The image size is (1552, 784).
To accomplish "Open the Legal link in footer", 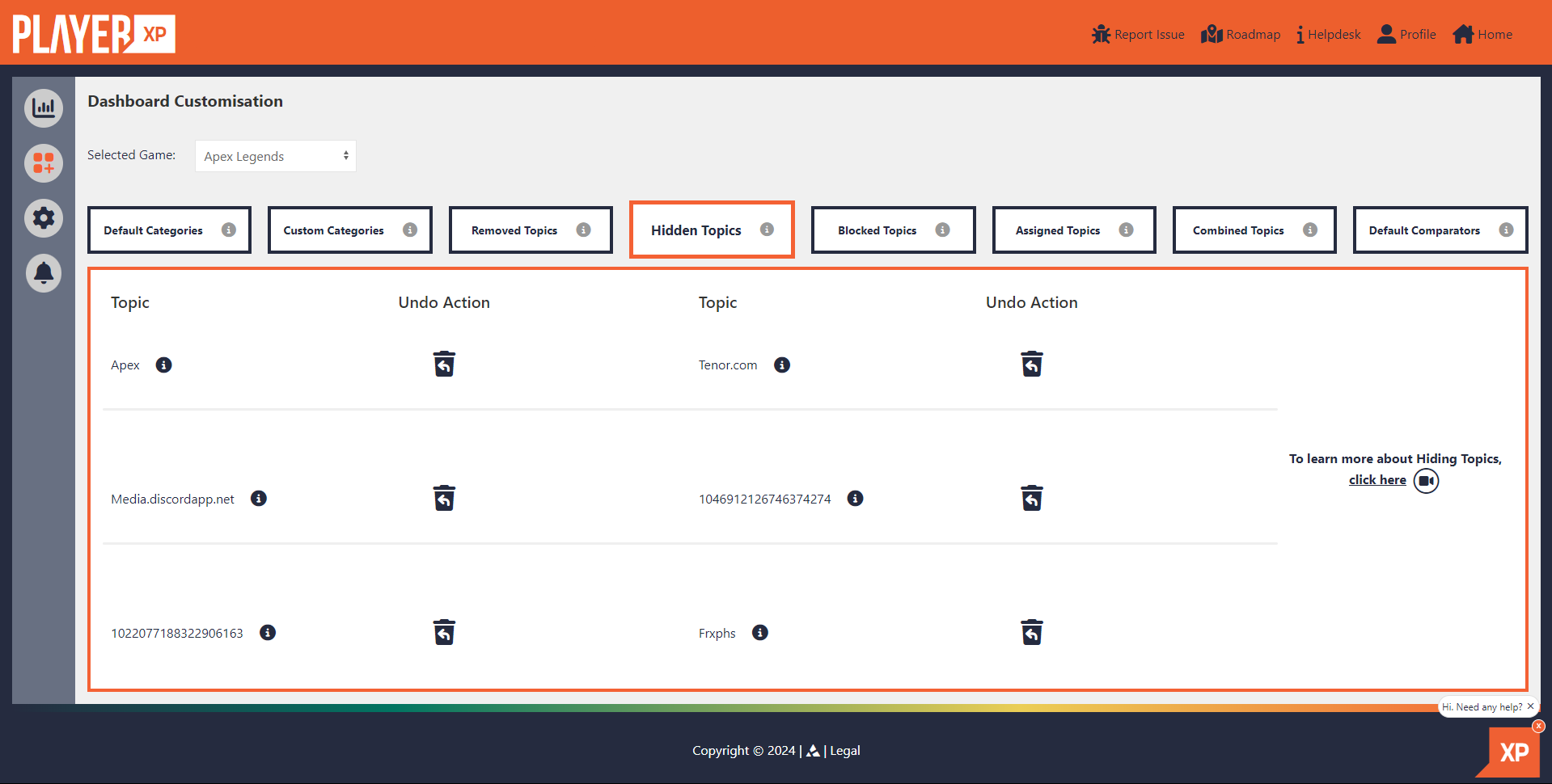I will click(845, 751).
